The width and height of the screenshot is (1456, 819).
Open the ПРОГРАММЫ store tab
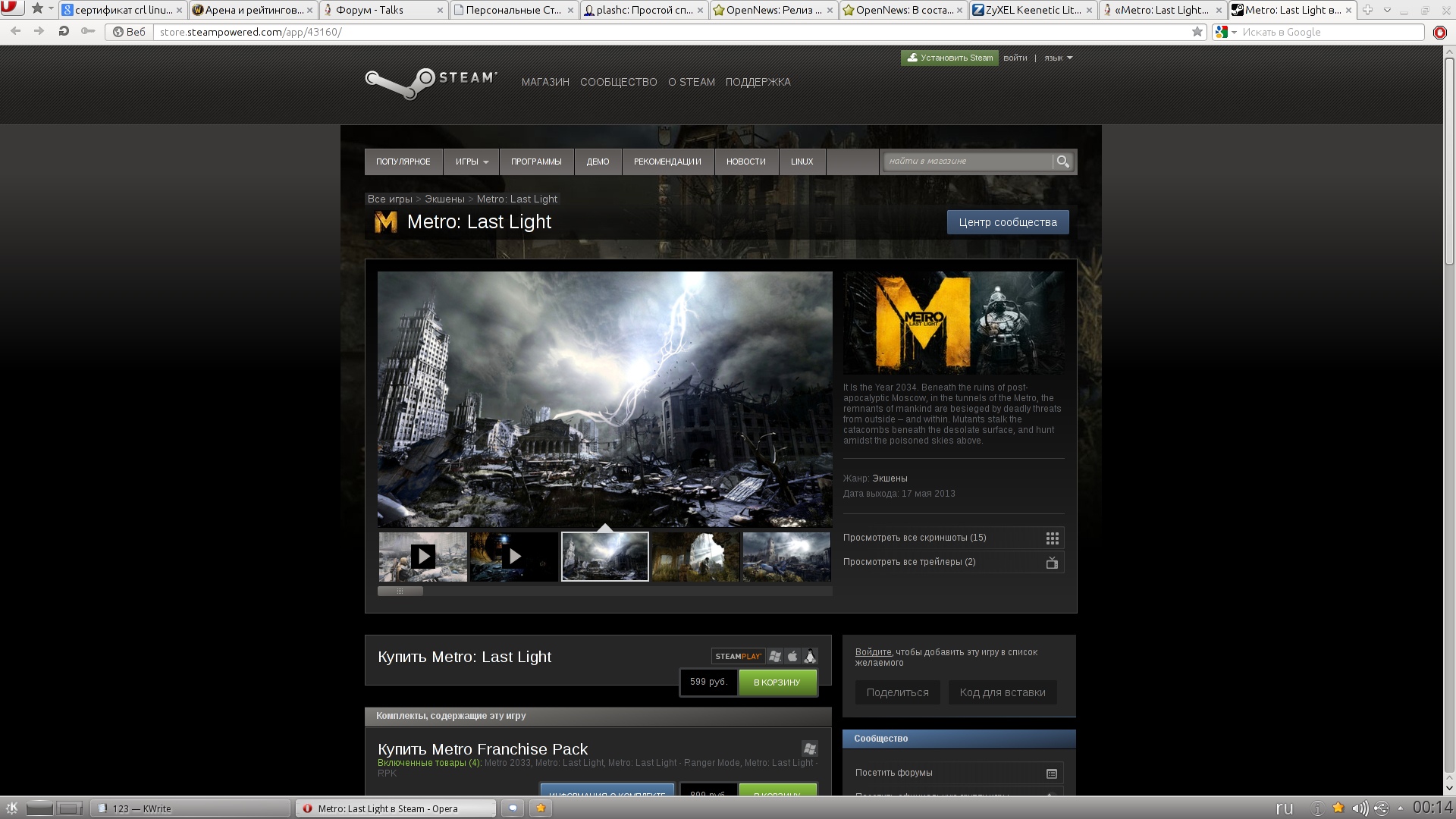[x=536, y=162]
